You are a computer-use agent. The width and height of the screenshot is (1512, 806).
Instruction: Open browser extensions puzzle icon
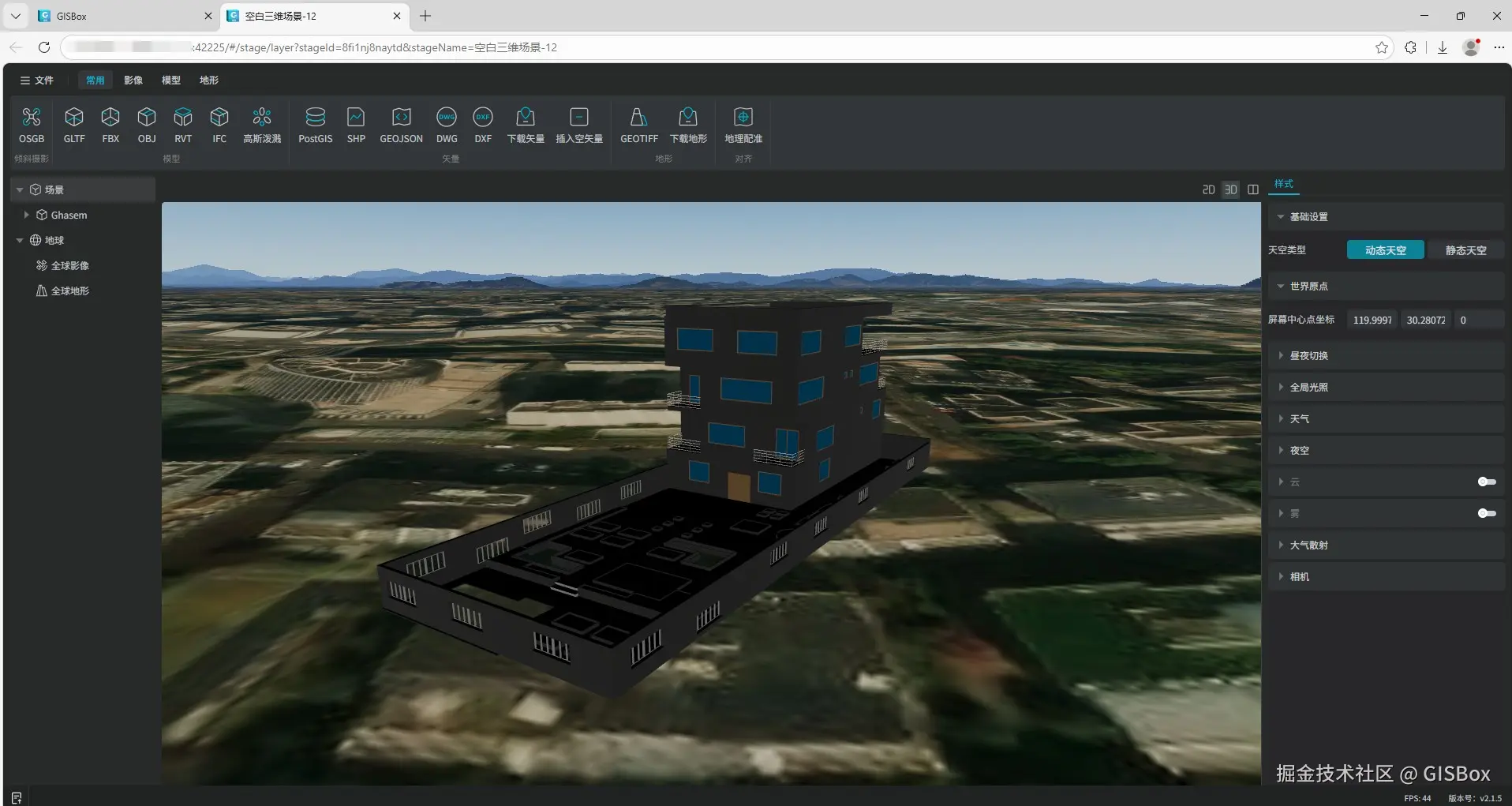[x=1410, y=47]
